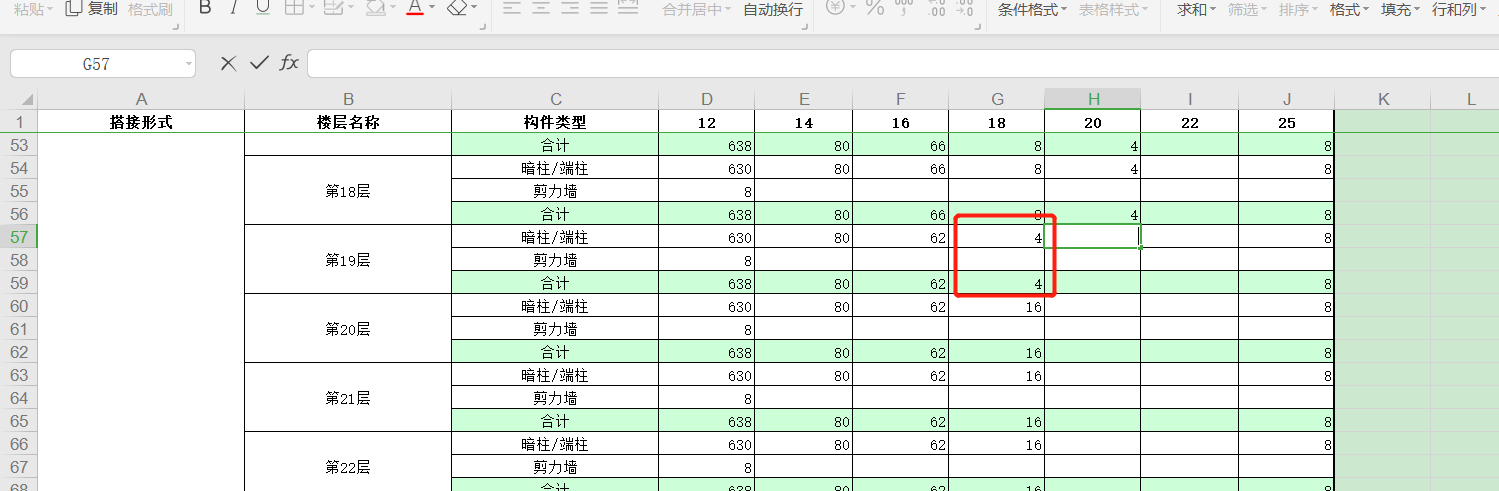Select the 暗柱/端柱 cell in row 60
Viewport: 1499px width, 491px height.
(x=555, y=305)
